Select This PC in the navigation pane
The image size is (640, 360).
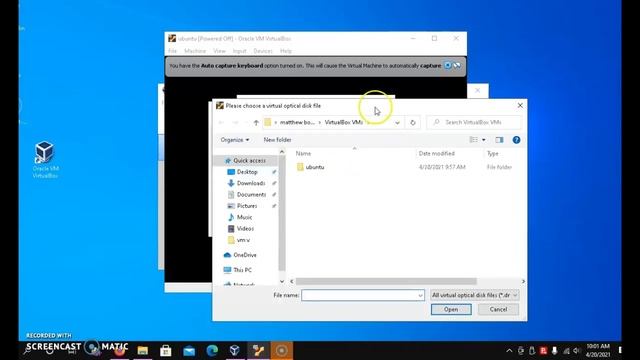[x=242, y=270]
